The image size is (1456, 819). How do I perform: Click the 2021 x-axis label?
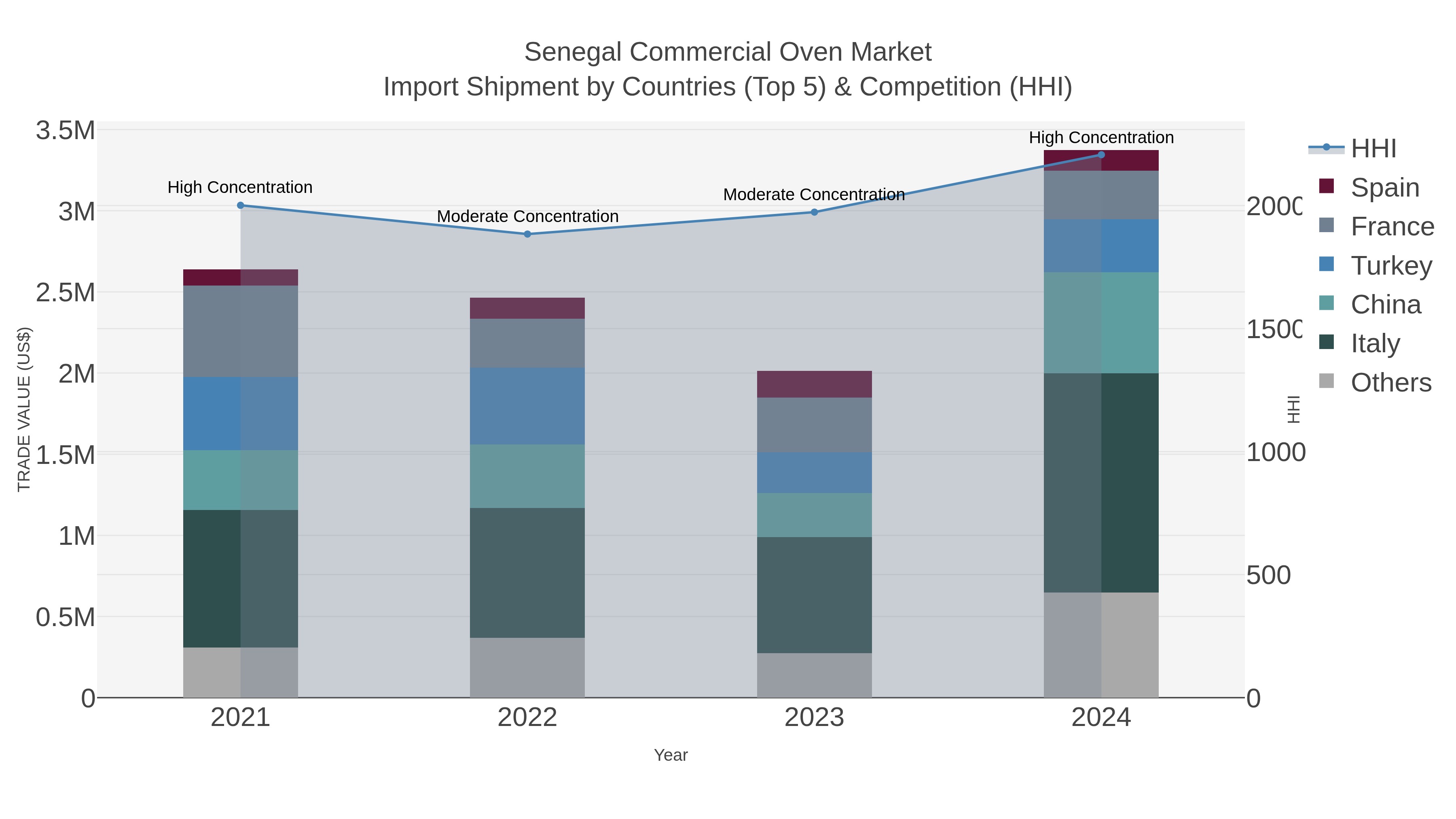point(241,718)
